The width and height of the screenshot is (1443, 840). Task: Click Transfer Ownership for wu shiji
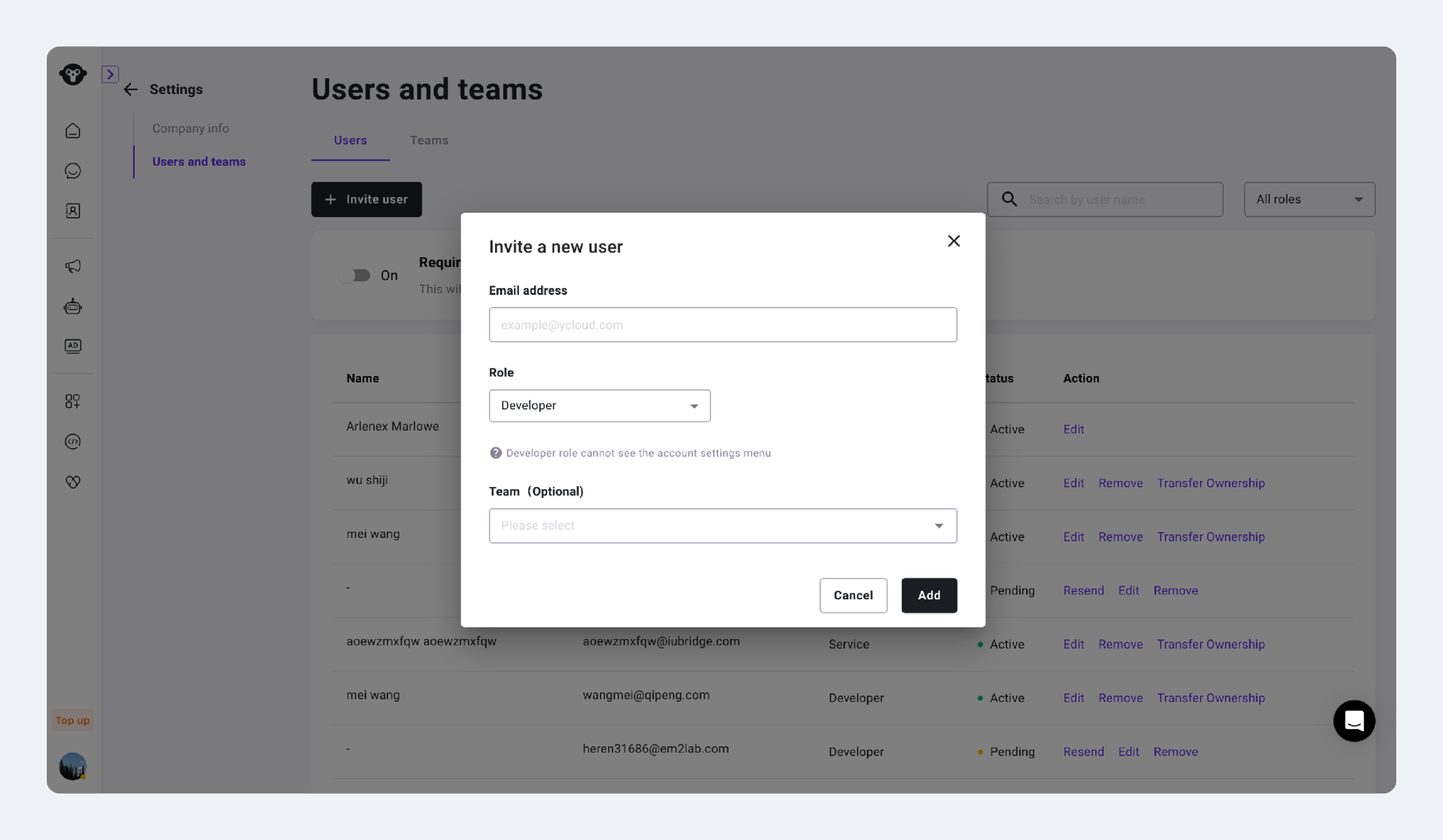(1211, 483)
